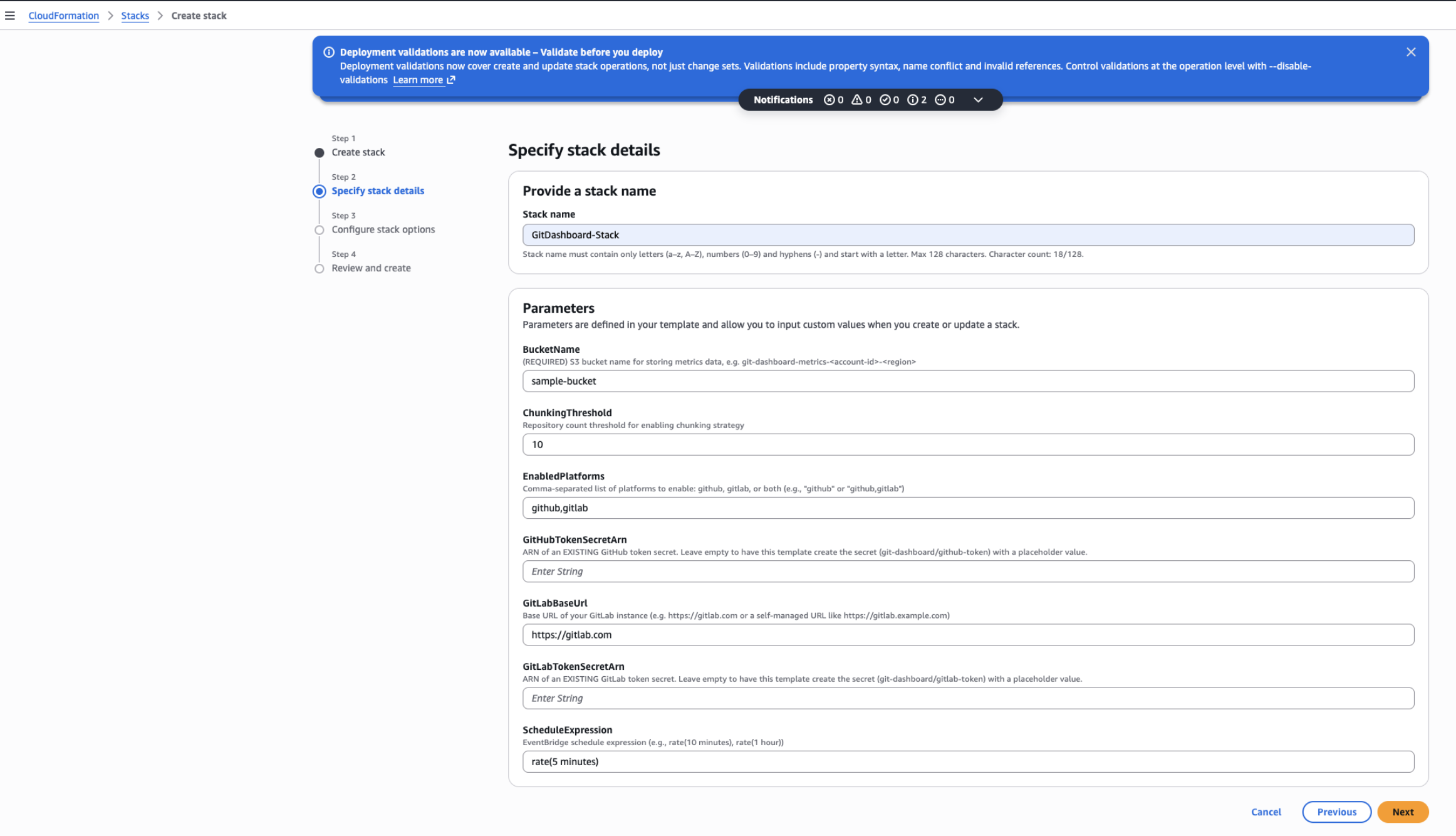Screen dimensions: 1456x836
Task: Expand the Notifications bar chevron
Action: click(978, 100)
